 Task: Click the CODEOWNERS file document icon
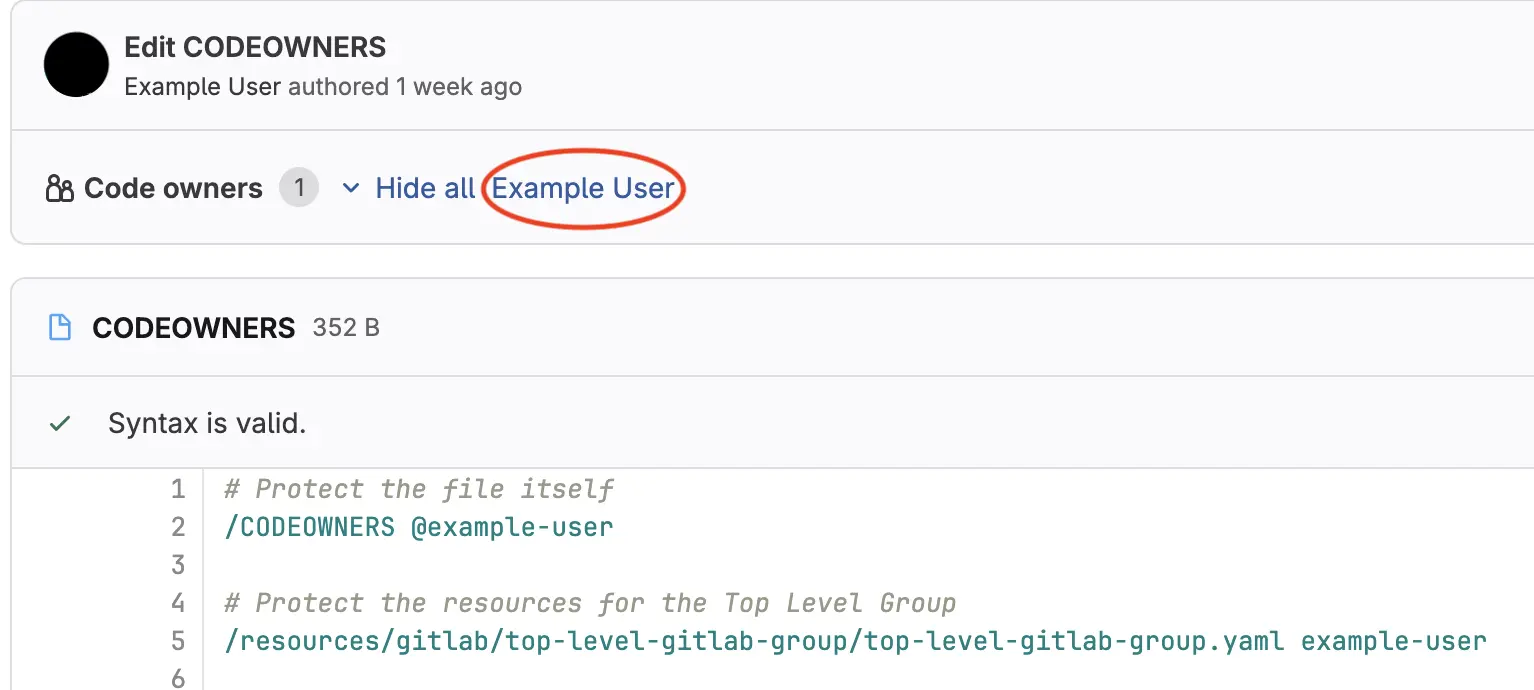pyautogui.click(x=60, y=328)
